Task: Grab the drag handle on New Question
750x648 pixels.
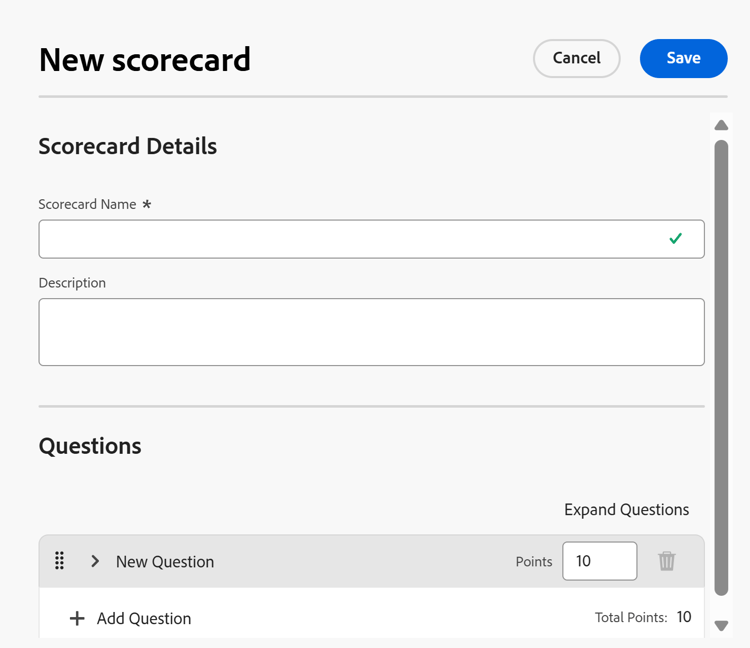Action: tap(59, 560)
